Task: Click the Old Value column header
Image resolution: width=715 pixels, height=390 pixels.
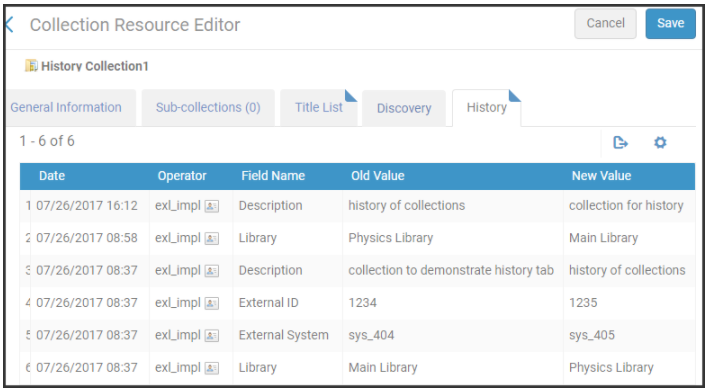Action: [378, 176]
